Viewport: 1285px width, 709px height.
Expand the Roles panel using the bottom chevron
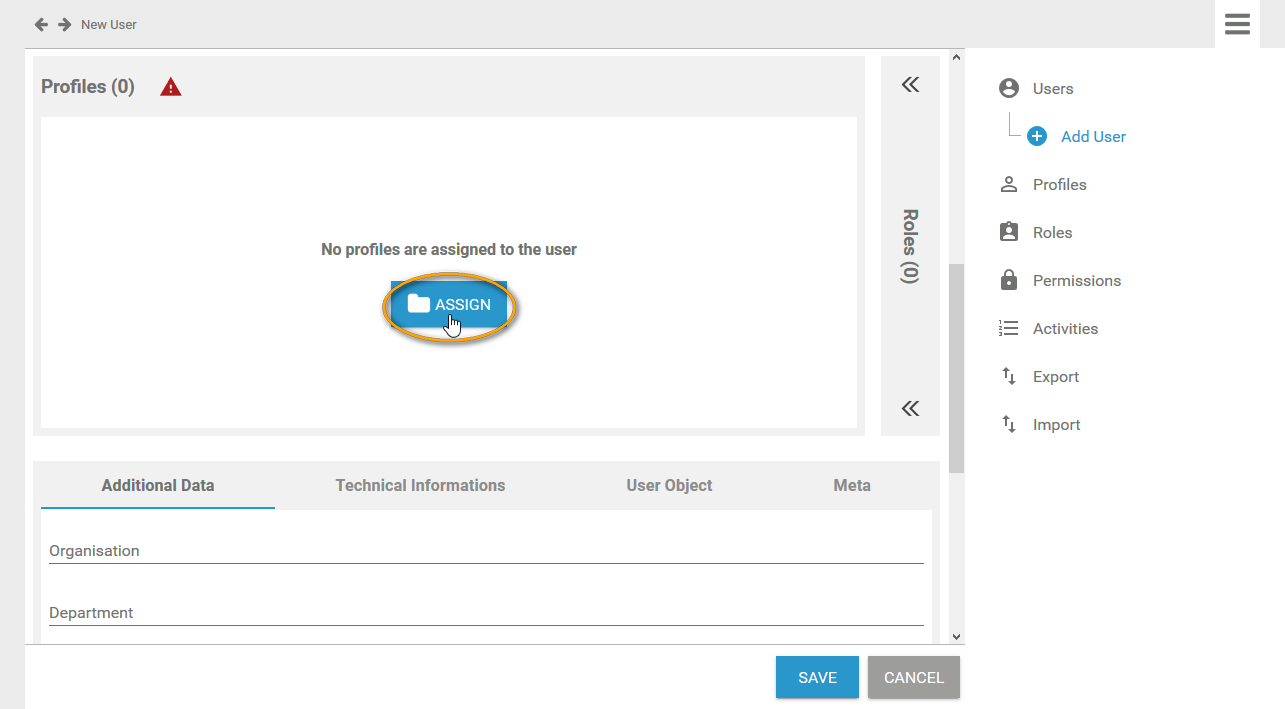pos(910,408)
